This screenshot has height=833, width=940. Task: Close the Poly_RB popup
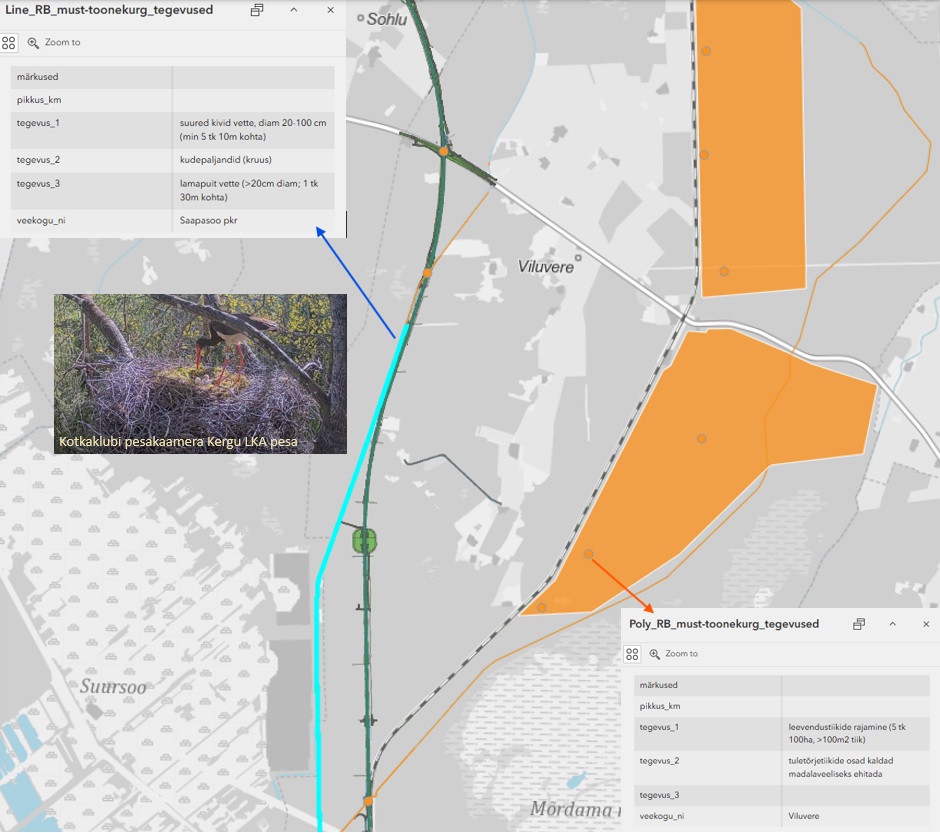(926, 624)
